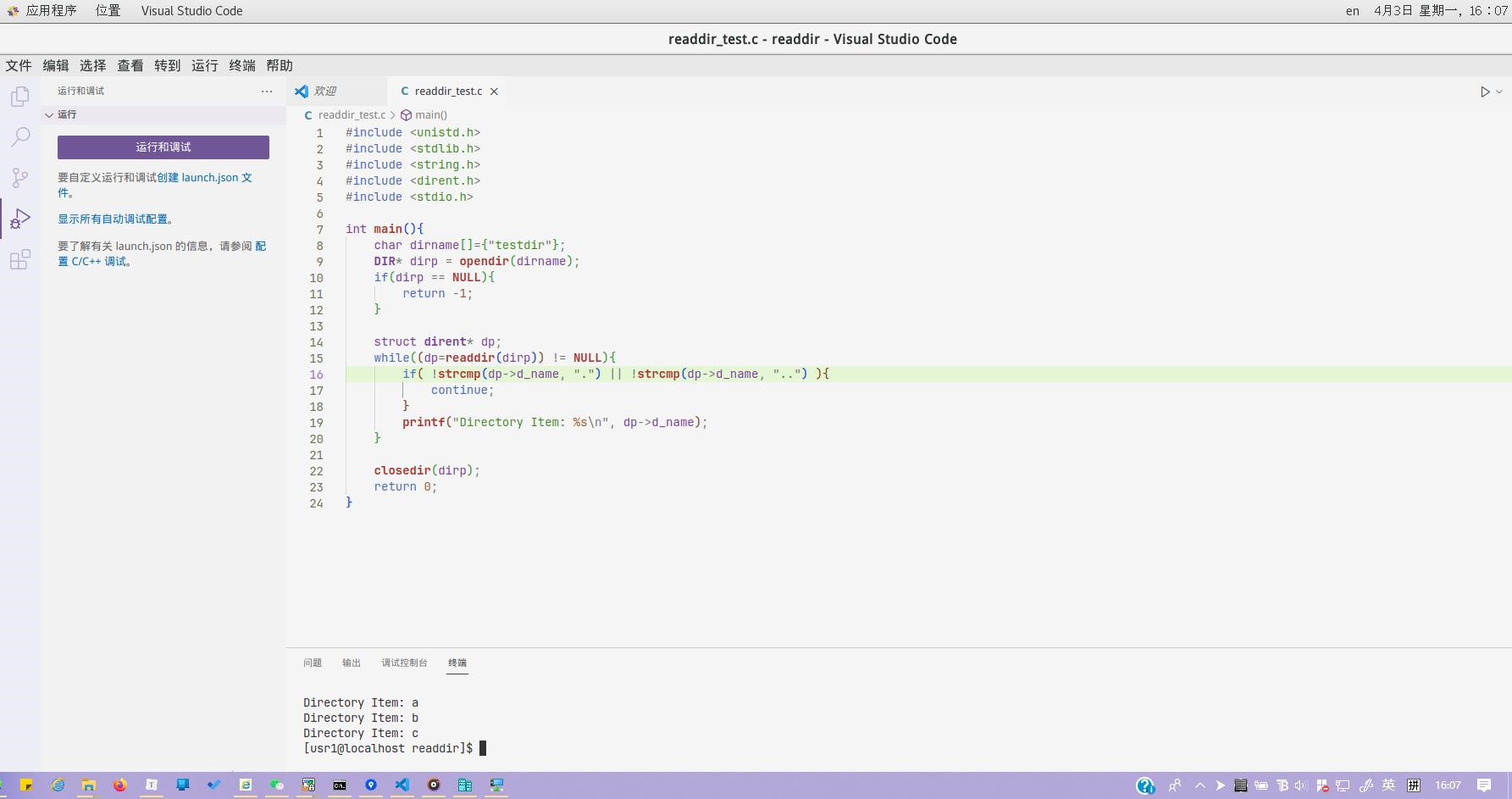Click the opendir call on line 9
The width and height of the screenshot is (1512, 799).
(x=485, y=261)
